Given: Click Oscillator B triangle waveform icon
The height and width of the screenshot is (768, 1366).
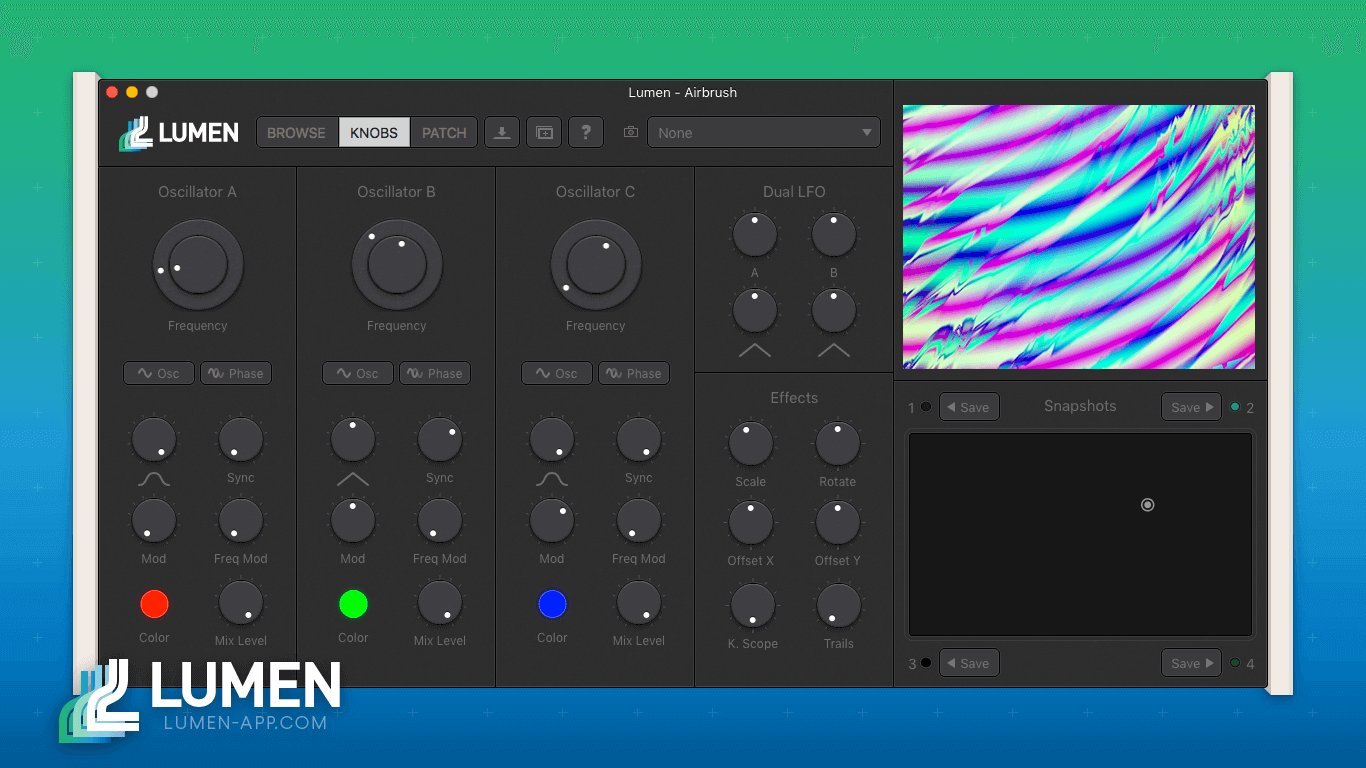Looking at the screenshot, I should pyautogui.click(x=353, y=480).
